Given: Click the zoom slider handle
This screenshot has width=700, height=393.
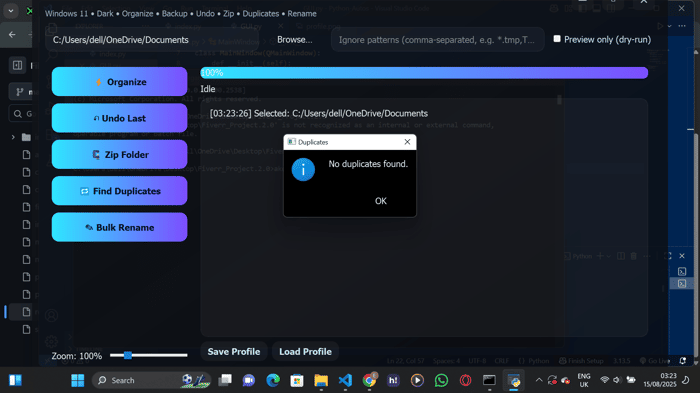Looking at the screenshot, I should pos(128,355).
